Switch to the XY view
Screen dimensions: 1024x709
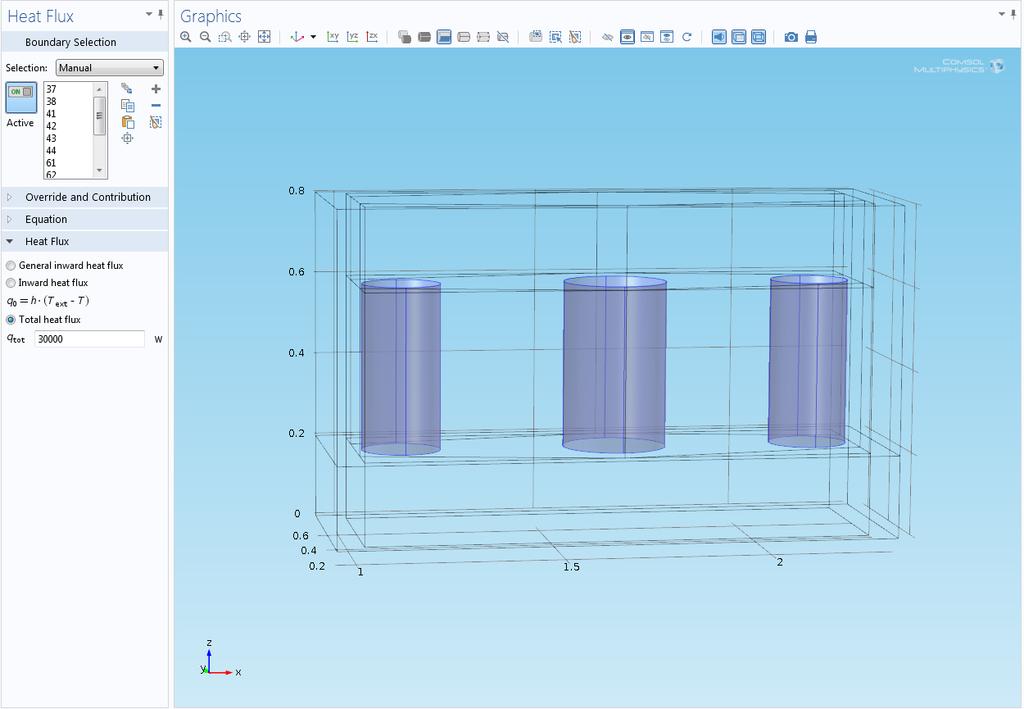pyautogui.click(x=333, y=37)
